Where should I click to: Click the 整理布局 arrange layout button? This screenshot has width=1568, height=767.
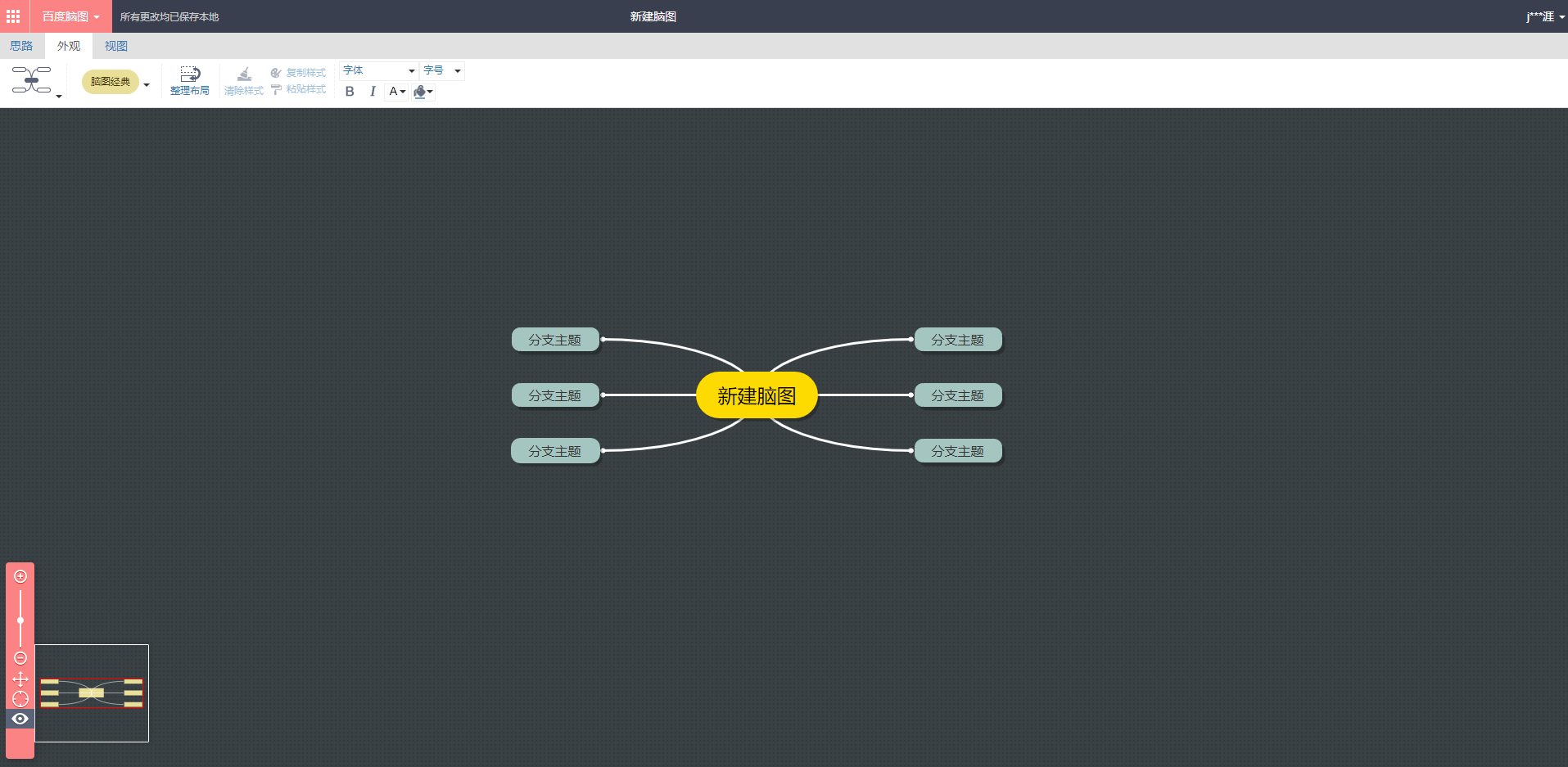(190, 79)
